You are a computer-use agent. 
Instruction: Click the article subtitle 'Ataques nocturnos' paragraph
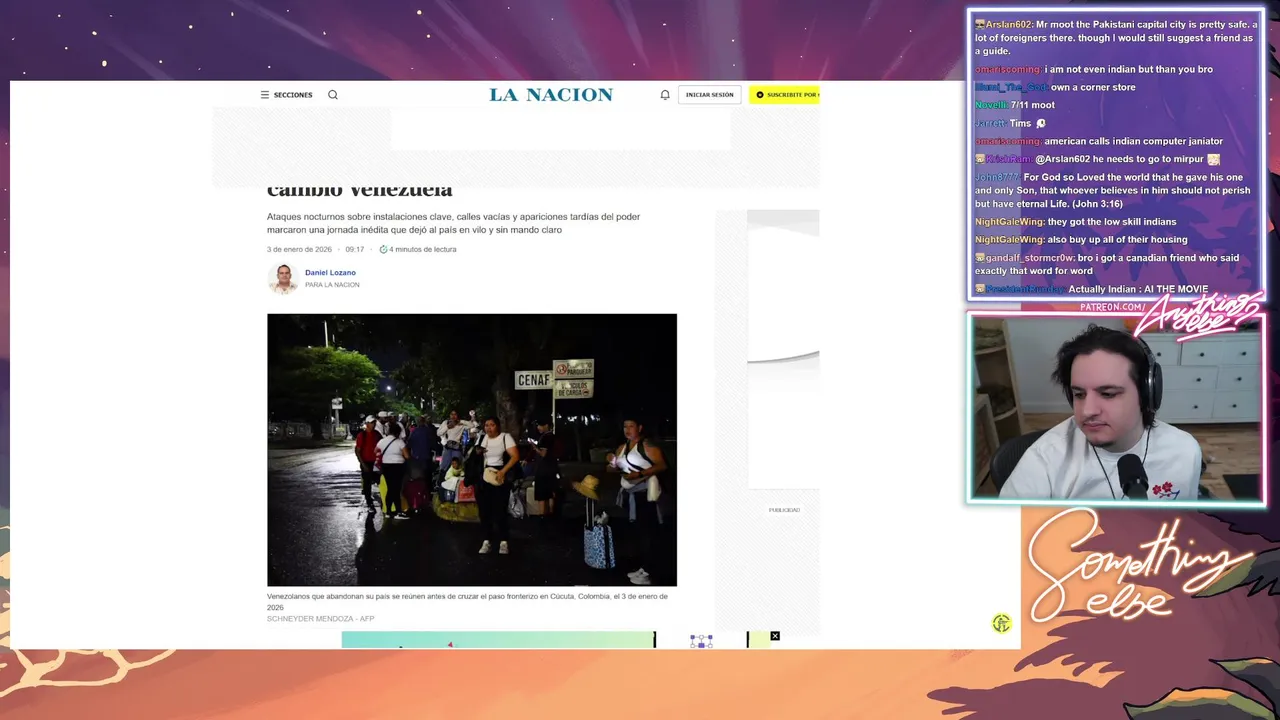click(453, 223)
